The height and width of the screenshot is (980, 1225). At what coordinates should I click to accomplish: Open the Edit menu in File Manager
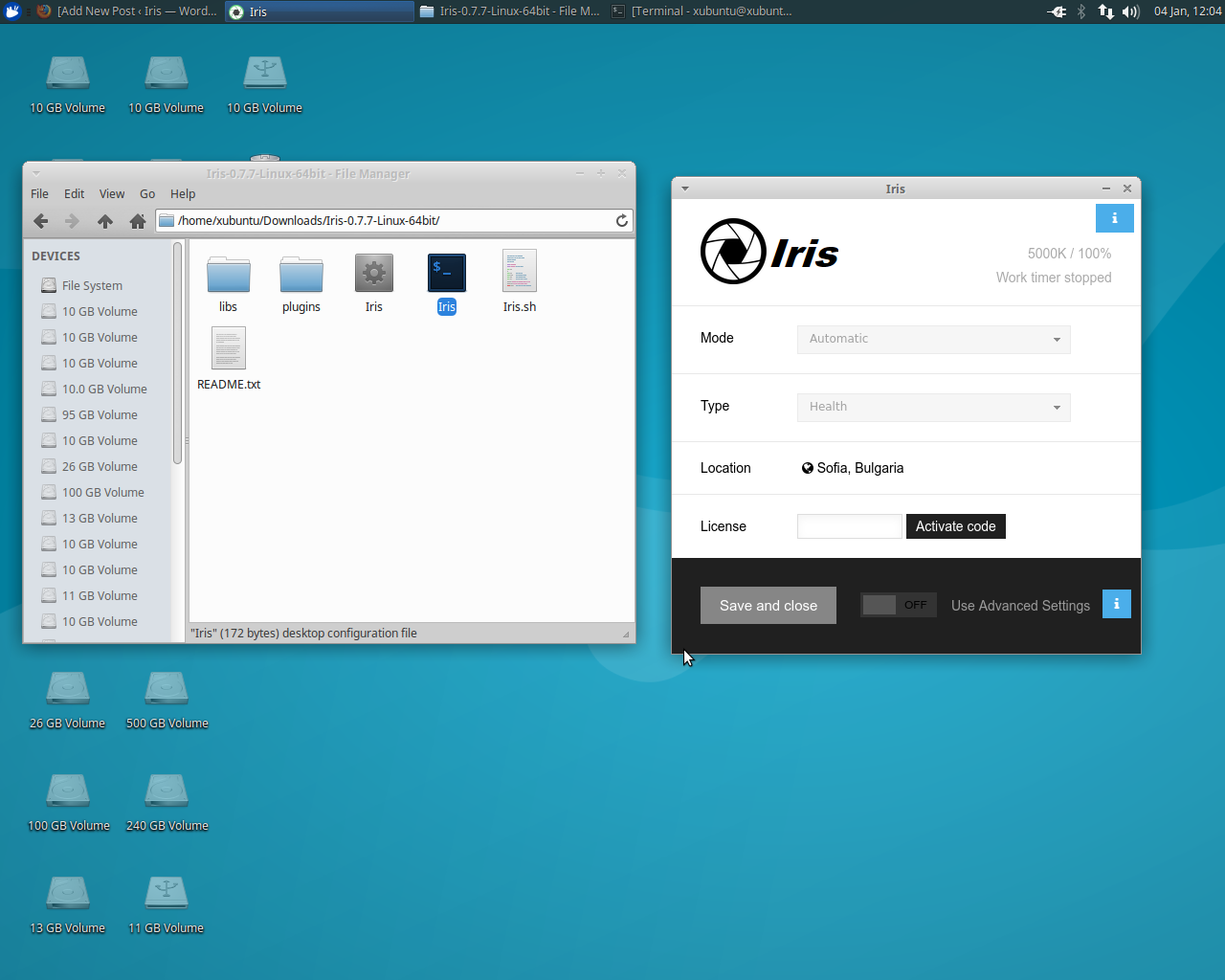(74, 193)
